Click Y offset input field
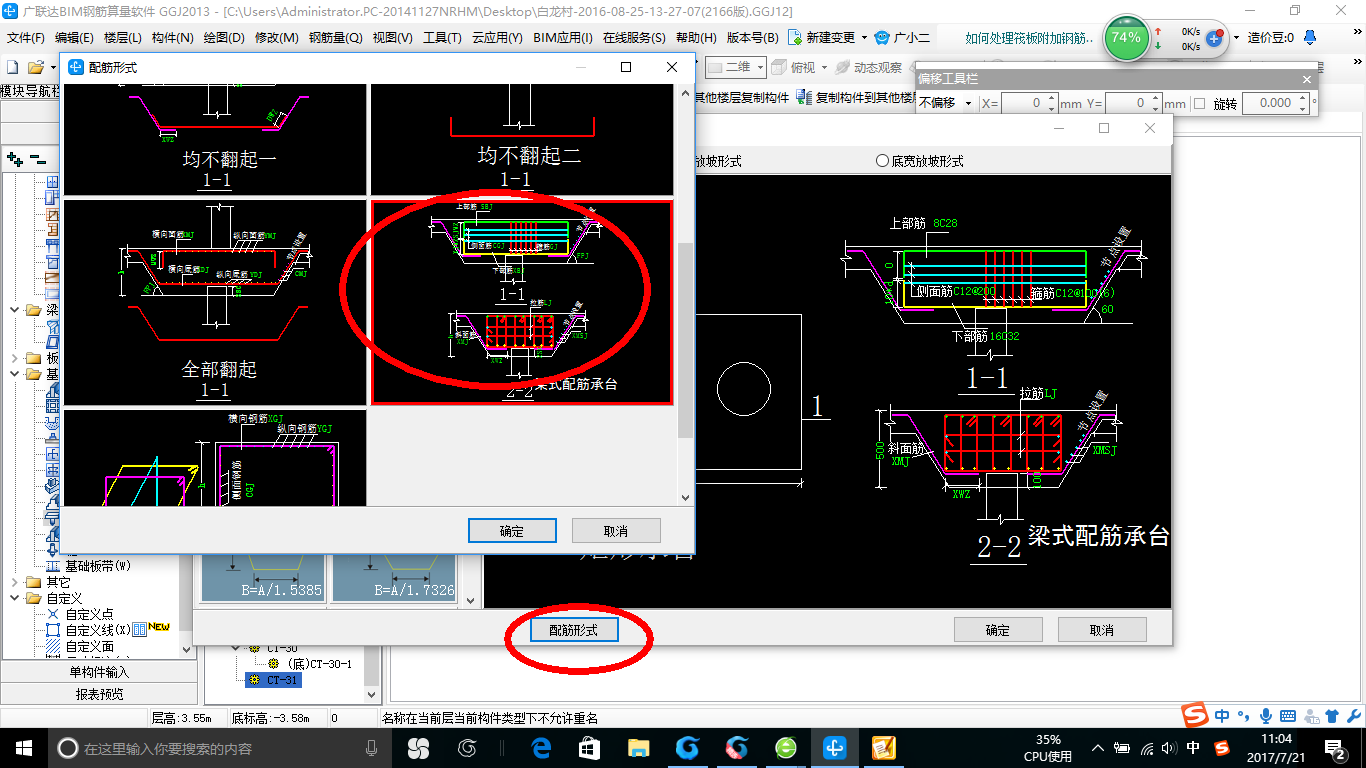The height and width of the screenshot is (768, 1366). point(1127,103)
